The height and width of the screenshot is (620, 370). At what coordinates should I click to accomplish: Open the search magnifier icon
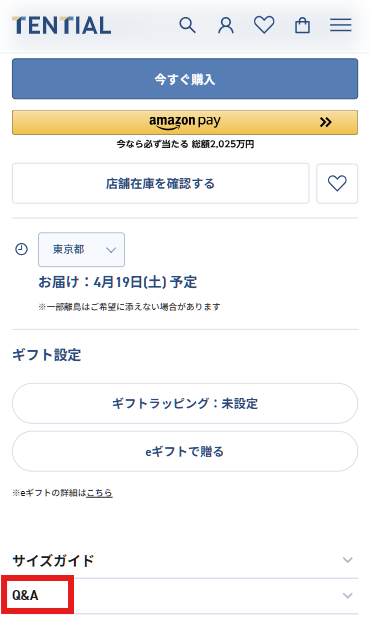pos(187,25)
